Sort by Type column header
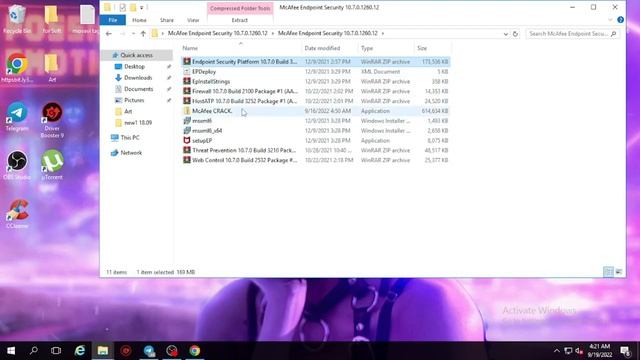The width and height of the screenshot is (640, 360). tap(386, 48)
